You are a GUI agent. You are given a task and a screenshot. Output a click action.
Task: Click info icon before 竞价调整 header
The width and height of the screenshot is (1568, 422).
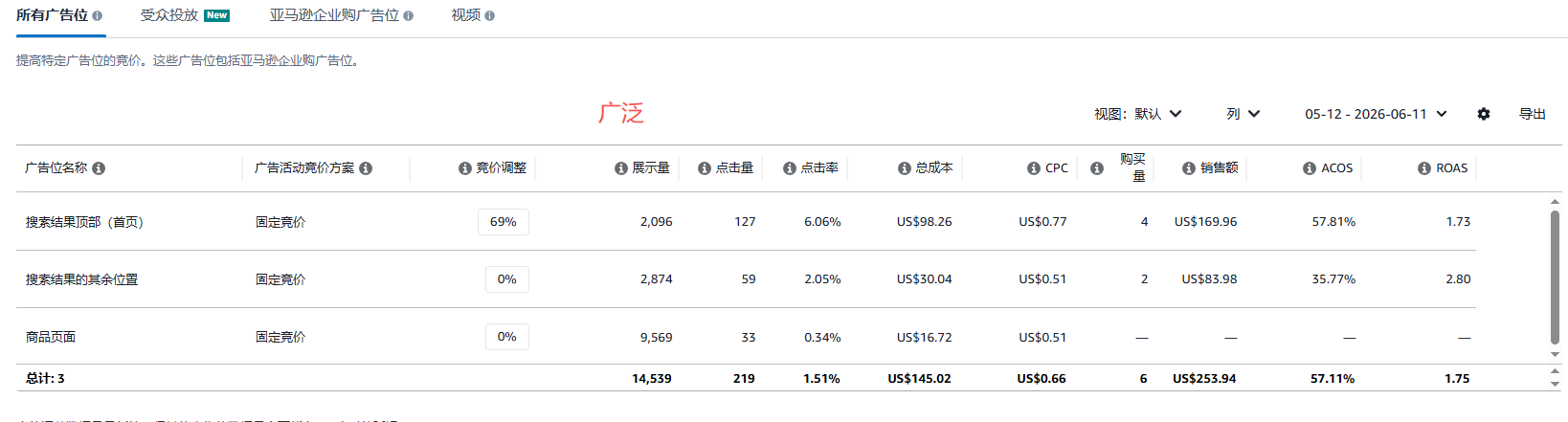coord(465,168)
